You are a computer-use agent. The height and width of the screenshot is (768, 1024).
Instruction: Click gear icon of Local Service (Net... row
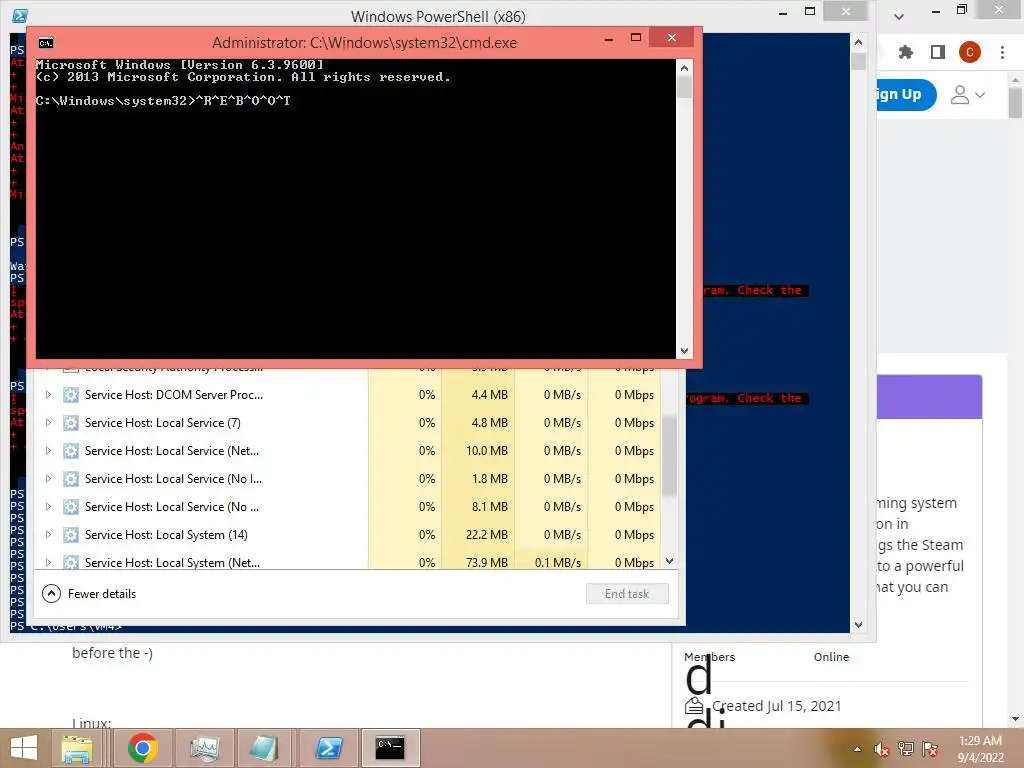click(71, 451)
